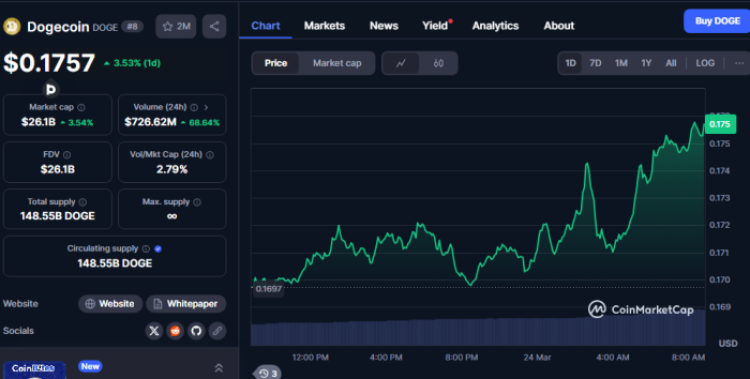Viewport: 750px width, 379px height.
Task: Click the New badge label
Action: coord(90,367)
